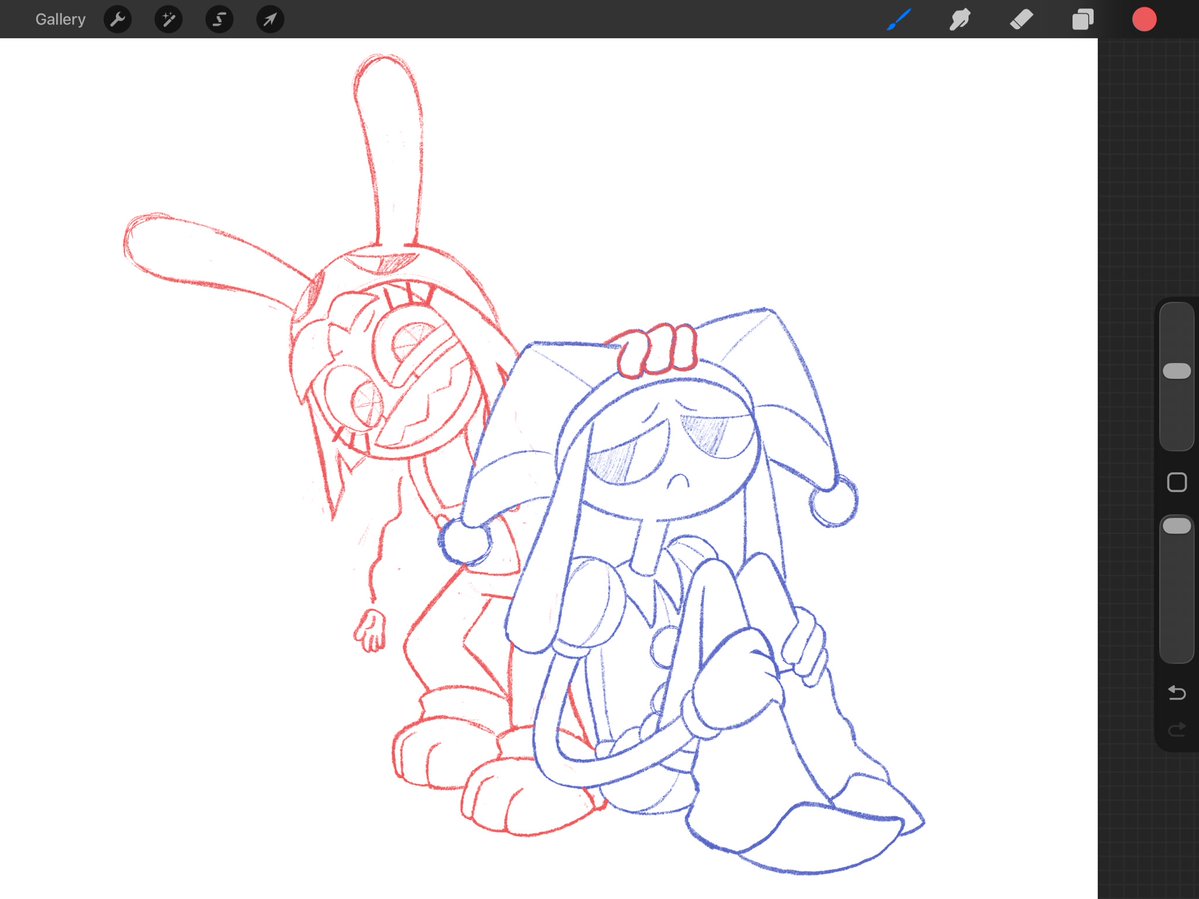Select the Smudge tool
The width and height of the screenshot is (1199, 899).
960,19
